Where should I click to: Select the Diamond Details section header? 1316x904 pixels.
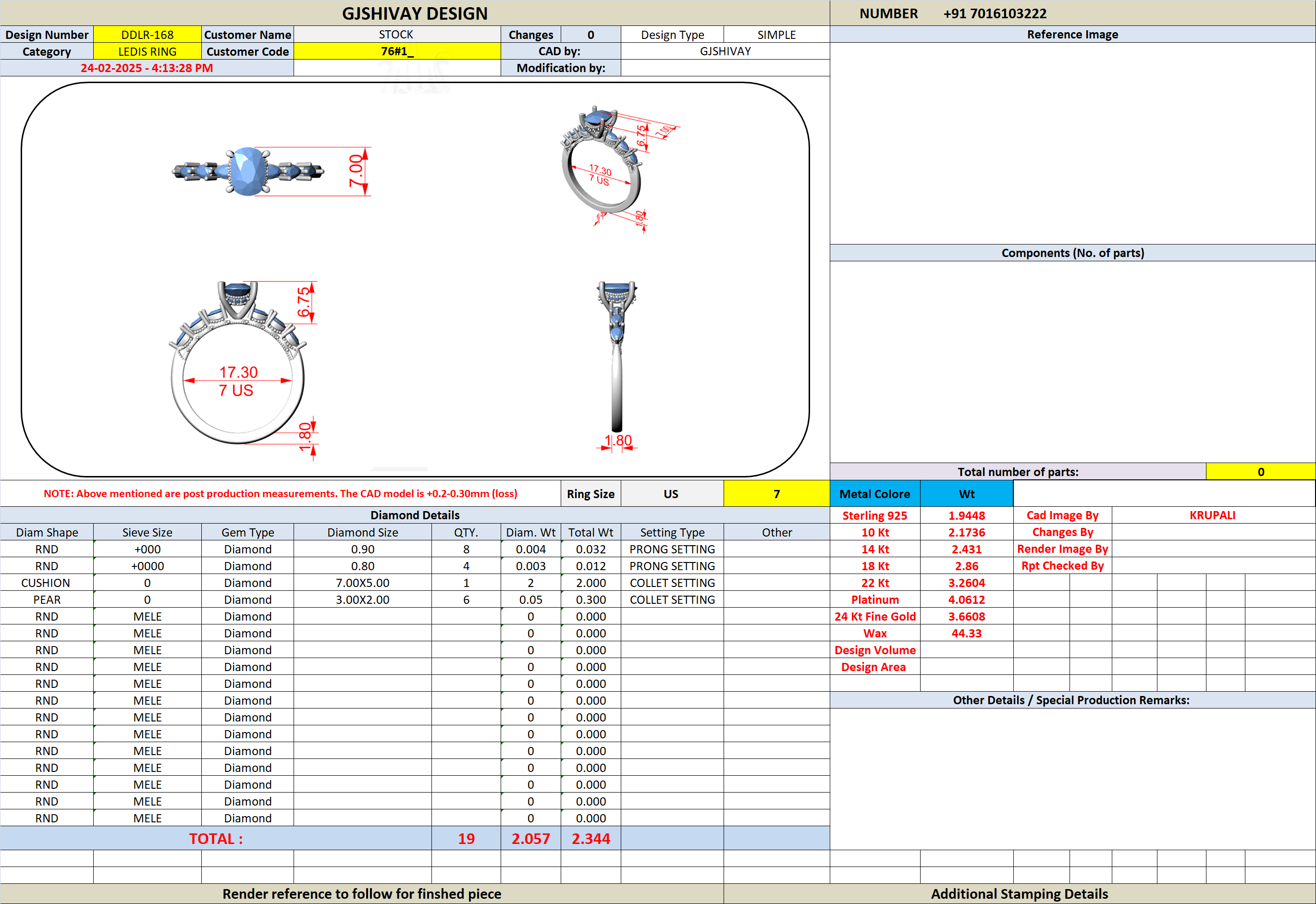click(x=415, y=515)
